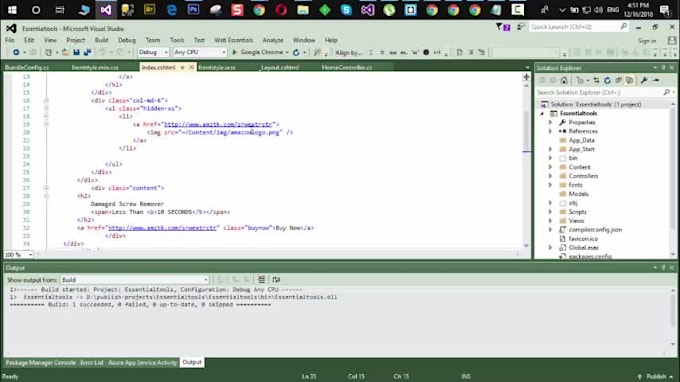Select the Global.asax file
This screenshot has height=382, width=680.
(x=583, y=248)
